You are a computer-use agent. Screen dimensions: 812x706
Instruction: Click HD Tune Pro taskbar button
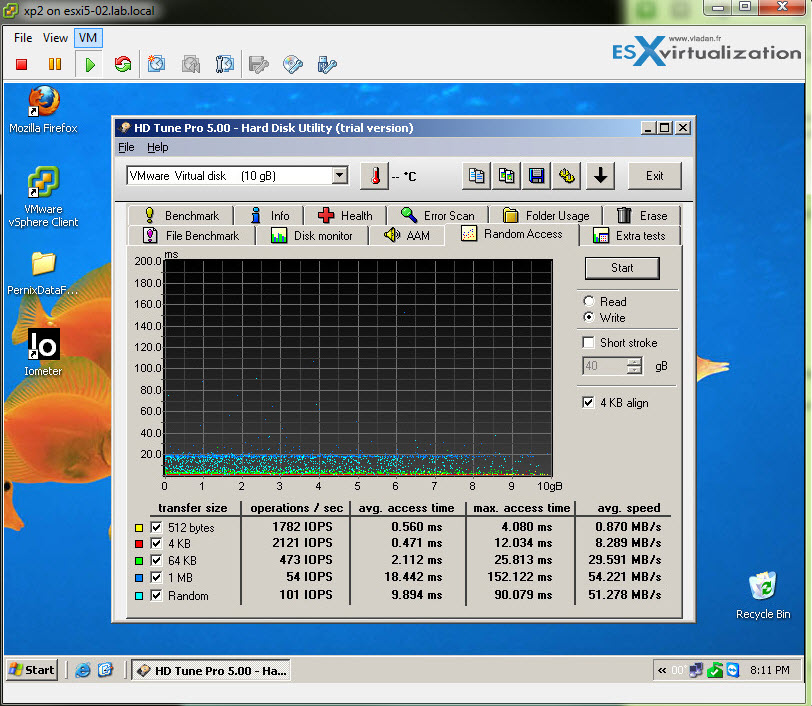(211, 670)
